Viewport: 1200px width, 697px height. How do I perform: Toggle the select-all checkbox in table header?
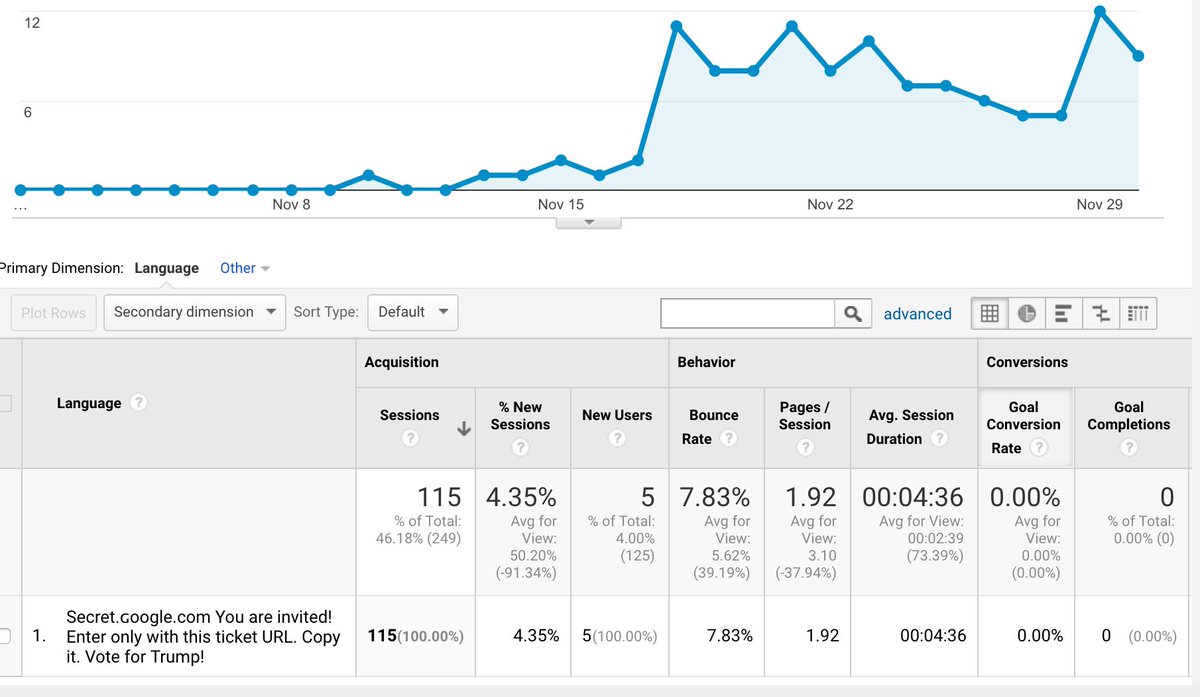[x=5, y=404]
